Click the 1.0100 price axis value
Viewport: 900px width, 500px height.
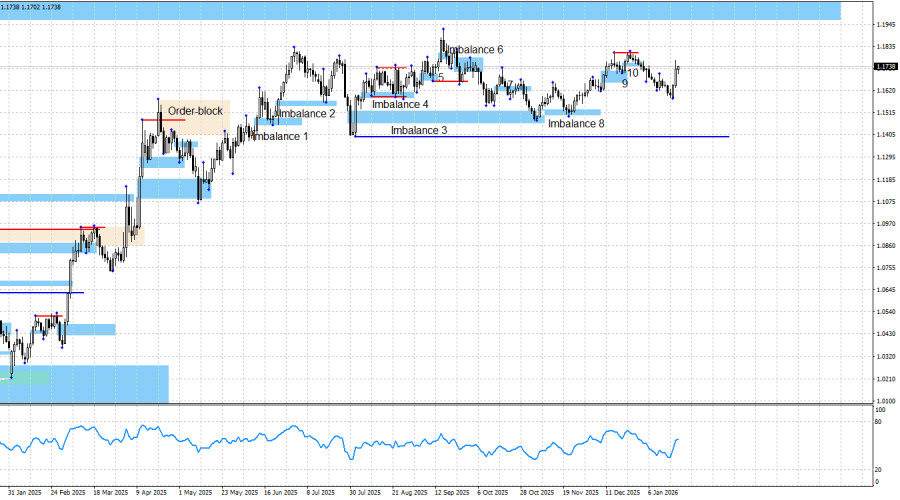pyautogui.click(x=886, y=401)
